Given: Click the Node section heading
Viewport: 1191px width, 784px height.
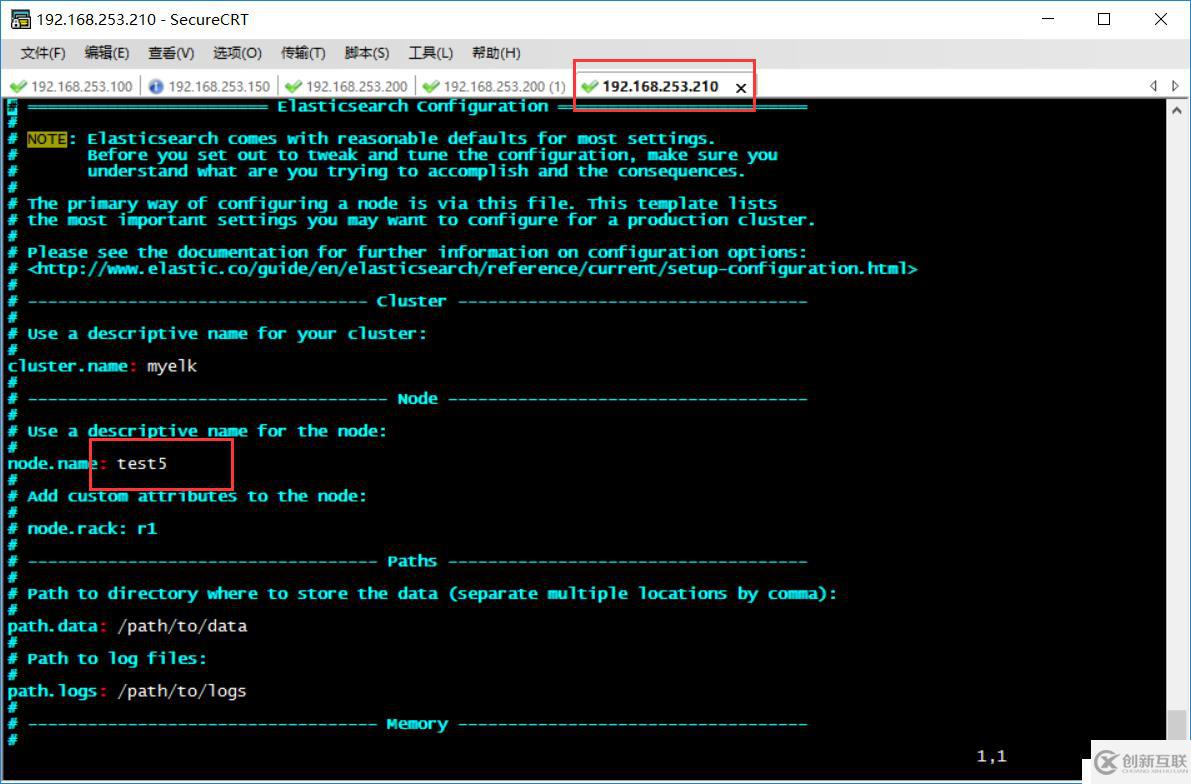Looking at the screenshot, I should click(417, 399).
